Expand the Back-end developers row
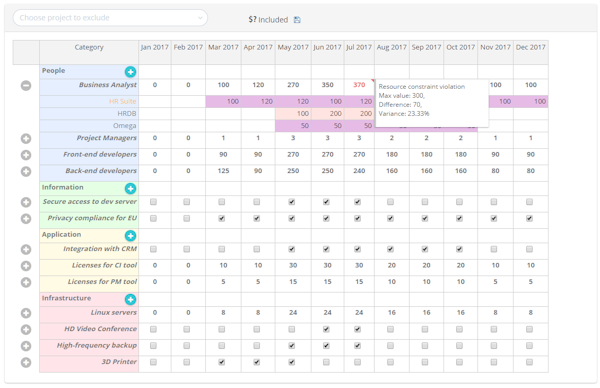 pyautogui.click(x=26, y=171)
